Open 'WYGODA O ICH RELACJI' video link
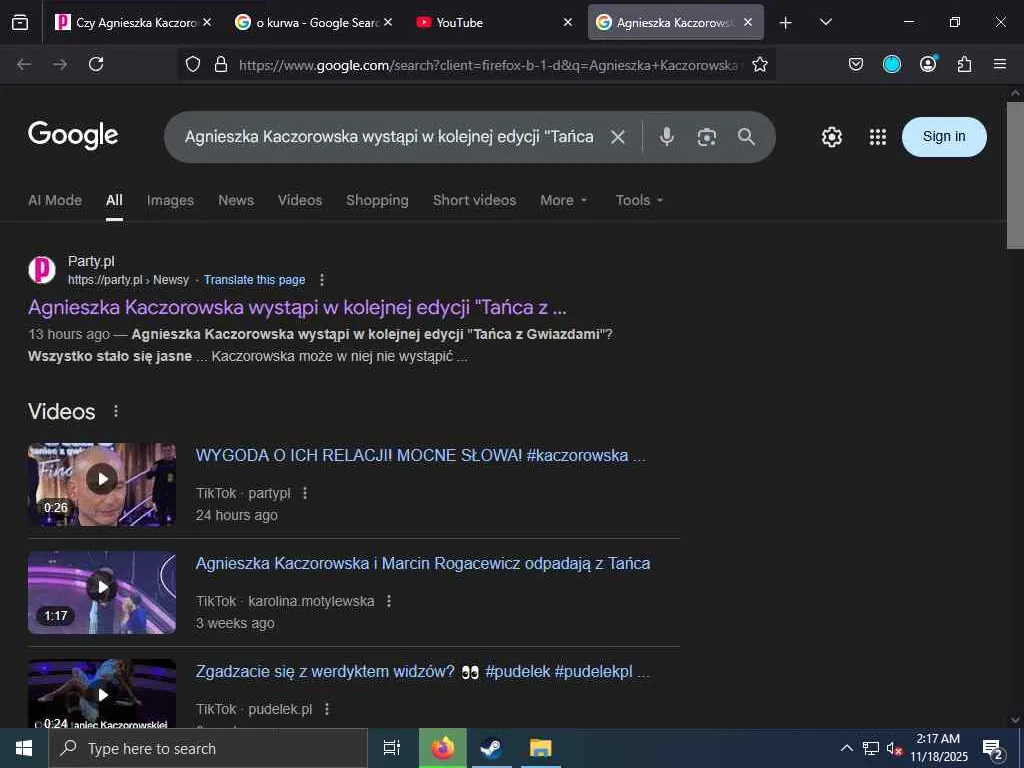The width and height of the screenshot is (1024, 768). tap(421, 455)
